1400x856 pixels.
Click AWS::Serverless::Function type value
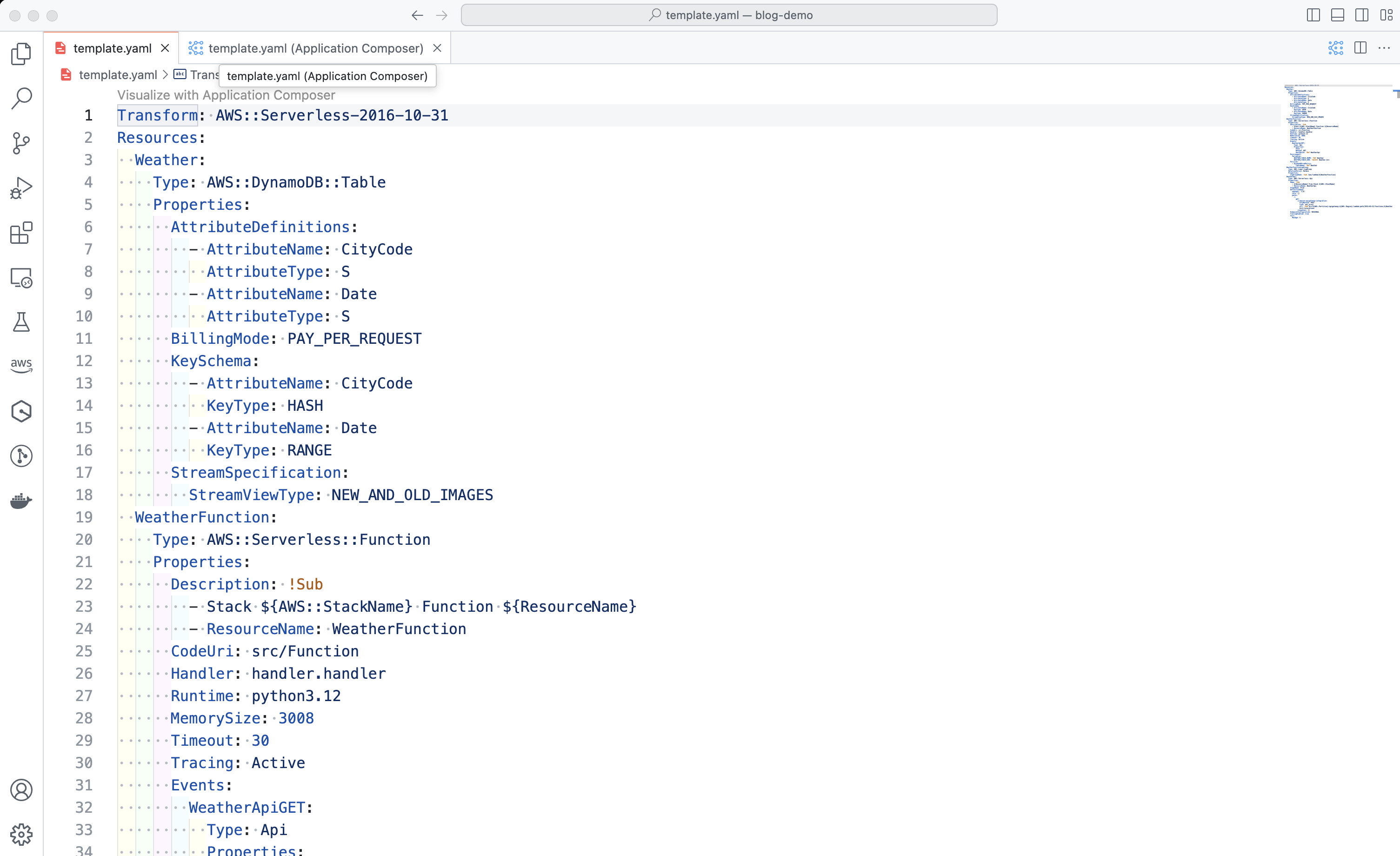[x=319, y=539]
